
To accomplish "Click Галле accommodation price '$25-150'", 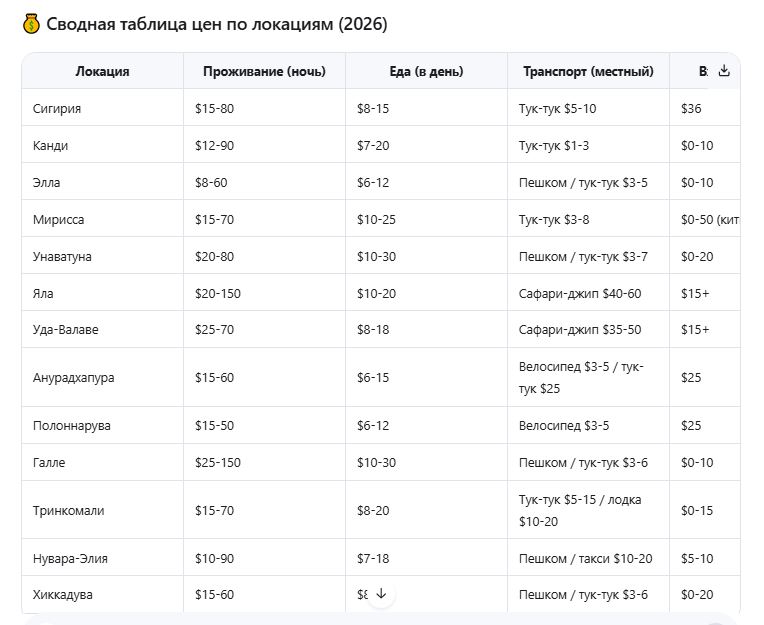I will 218,463.
